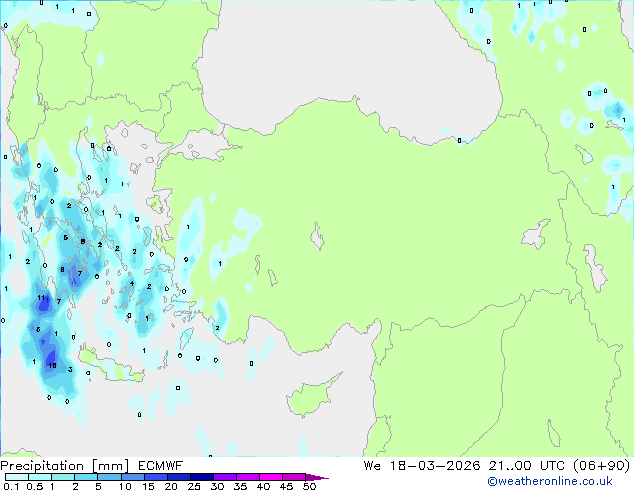Click the map precipitation value "3"
The width and height of the screenshot is (634, 490).
(70, 370)
